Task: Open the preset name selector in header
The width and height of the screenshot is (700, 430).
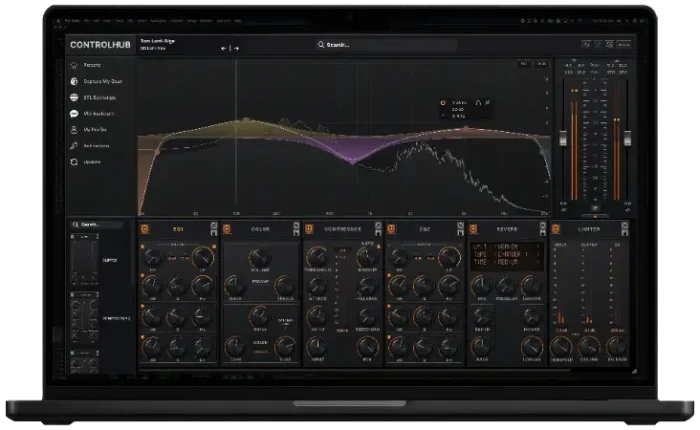Action: (x=158, y=42)
